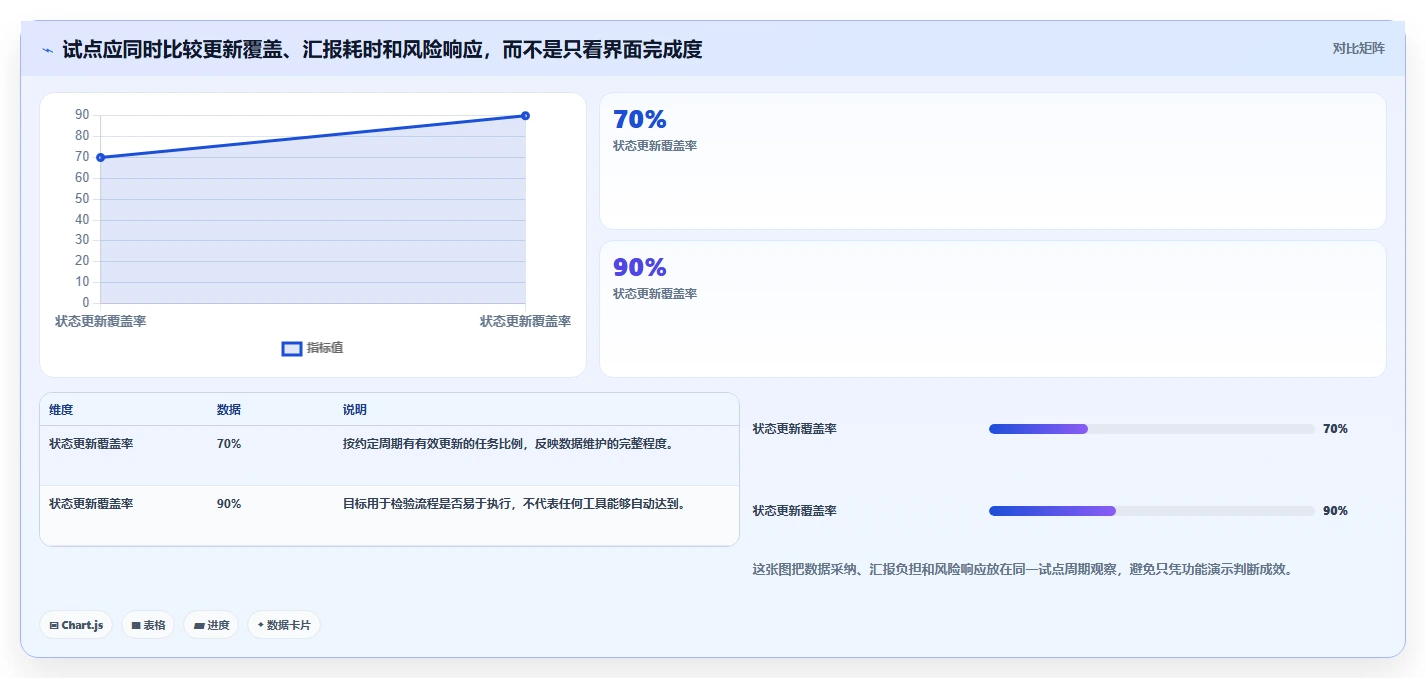Click the description starting with 目标用于检验流程
The width and height of the screenshot is (1426, 678).
coord(515,504)
